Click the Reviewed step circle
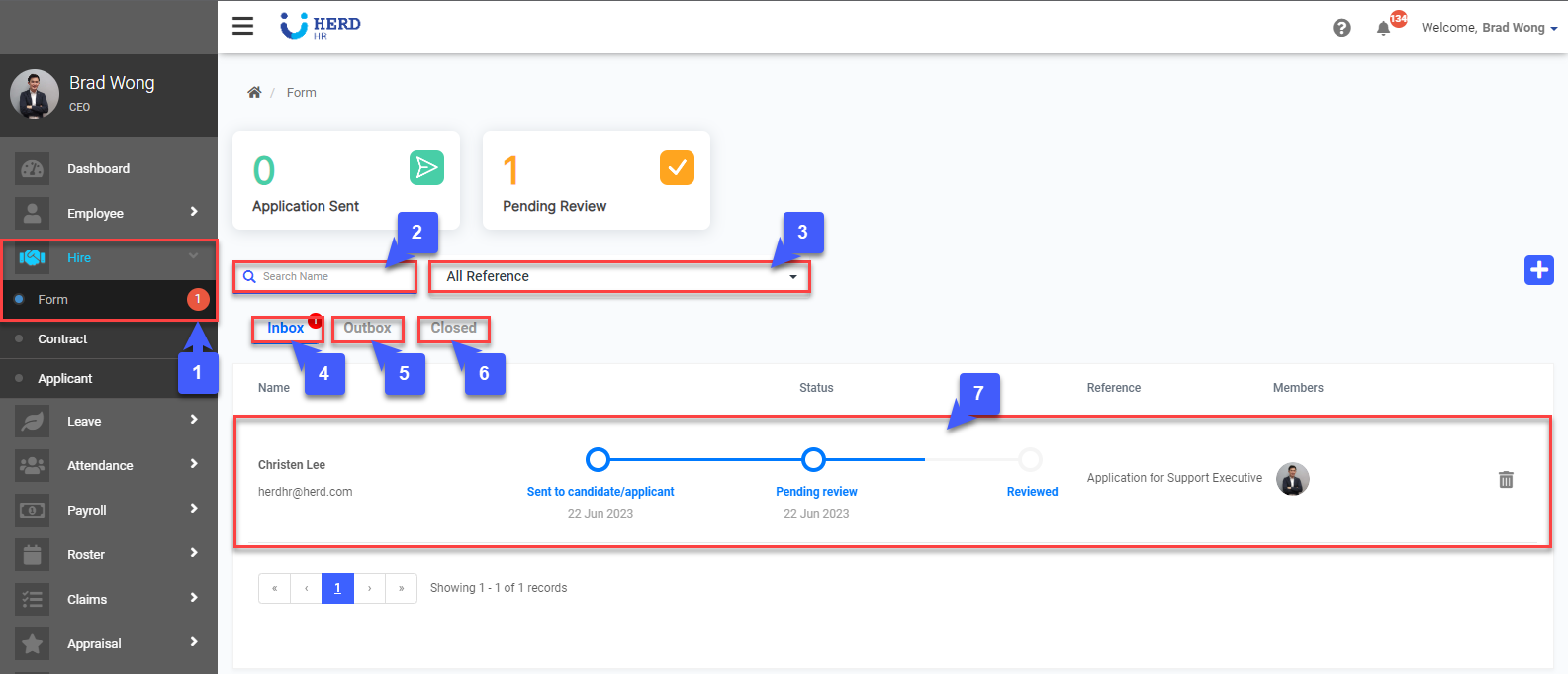This screenshot has width=1568, height=674. coord(1030,459)
